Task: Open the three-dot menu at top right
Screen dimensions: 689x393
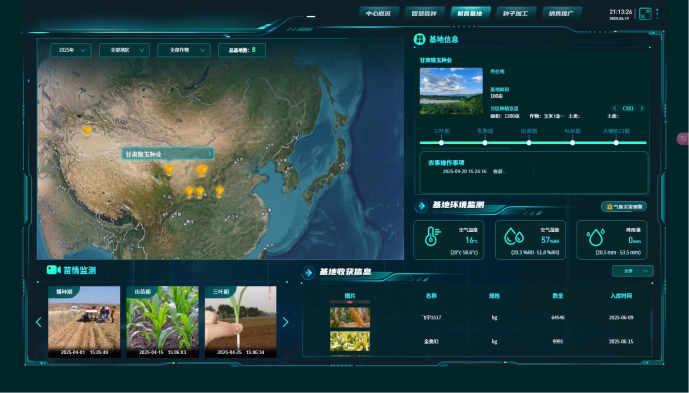Action: tap(657, 14)
